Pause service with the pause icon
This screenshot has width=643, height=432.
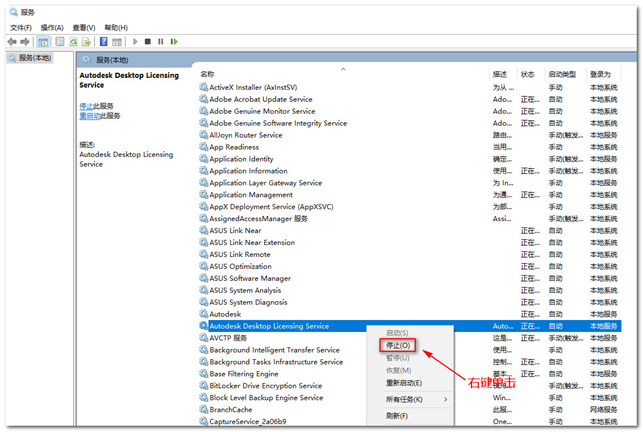tap(161, 41)
